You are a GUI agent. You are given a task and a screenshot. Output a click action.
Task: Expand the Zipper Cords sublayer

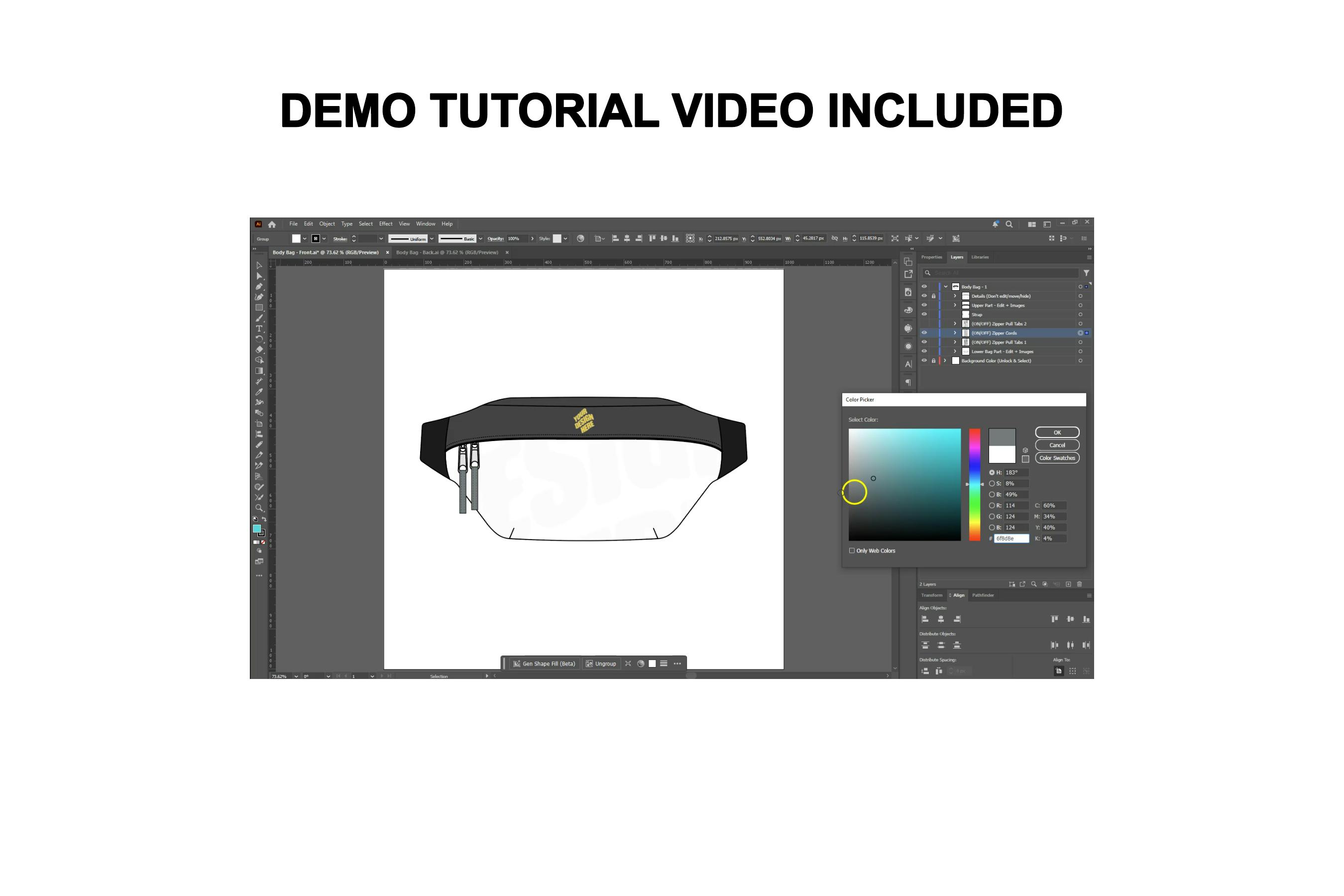tap(955, 333)
